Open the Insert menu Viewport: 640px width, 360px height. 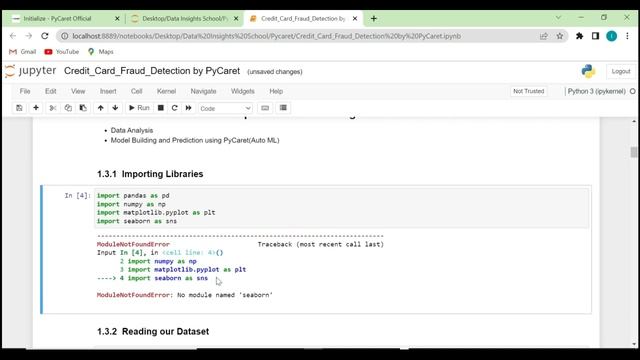[x=108, y=91]
